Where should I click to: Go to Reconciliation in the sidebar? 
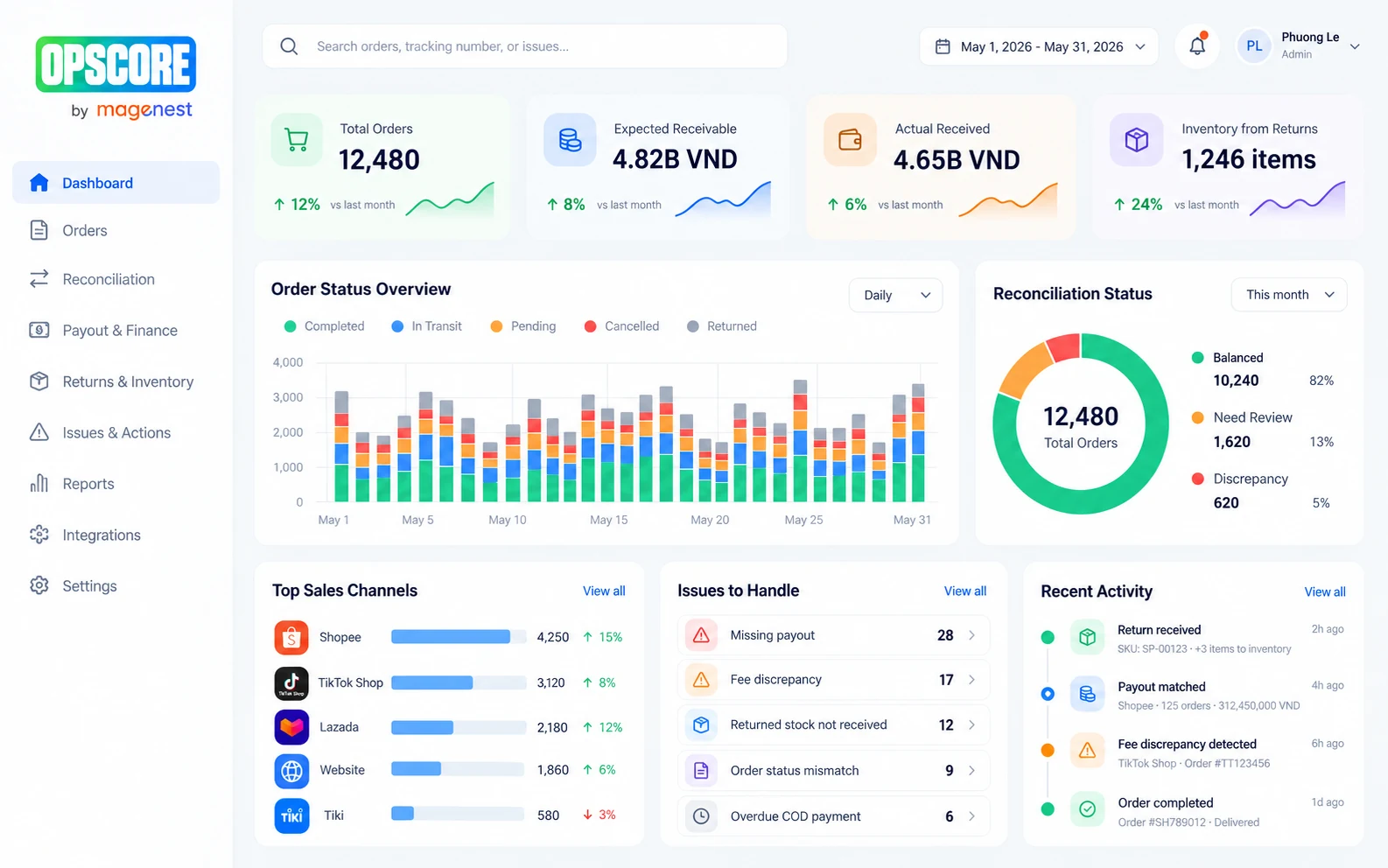(x=116, y=280)
